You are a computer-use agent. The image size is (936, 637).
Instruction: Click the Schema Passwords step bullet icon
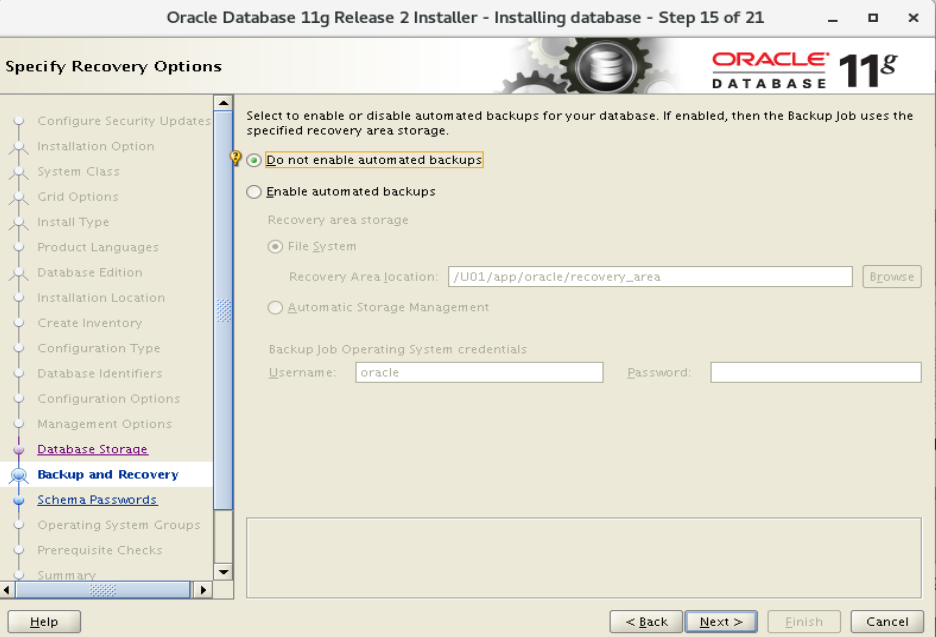point(19,500)
